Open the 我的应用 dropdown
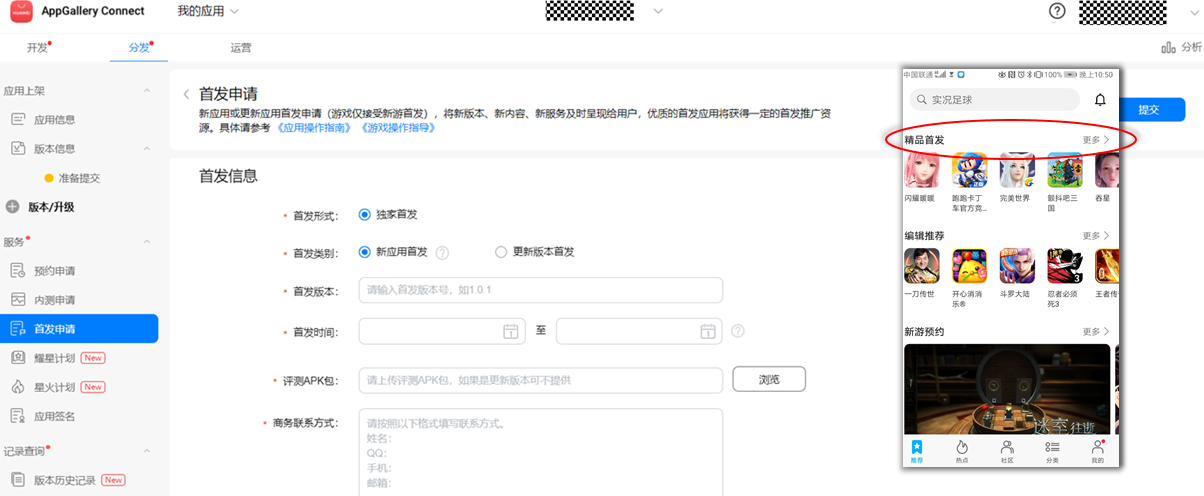 208,11
